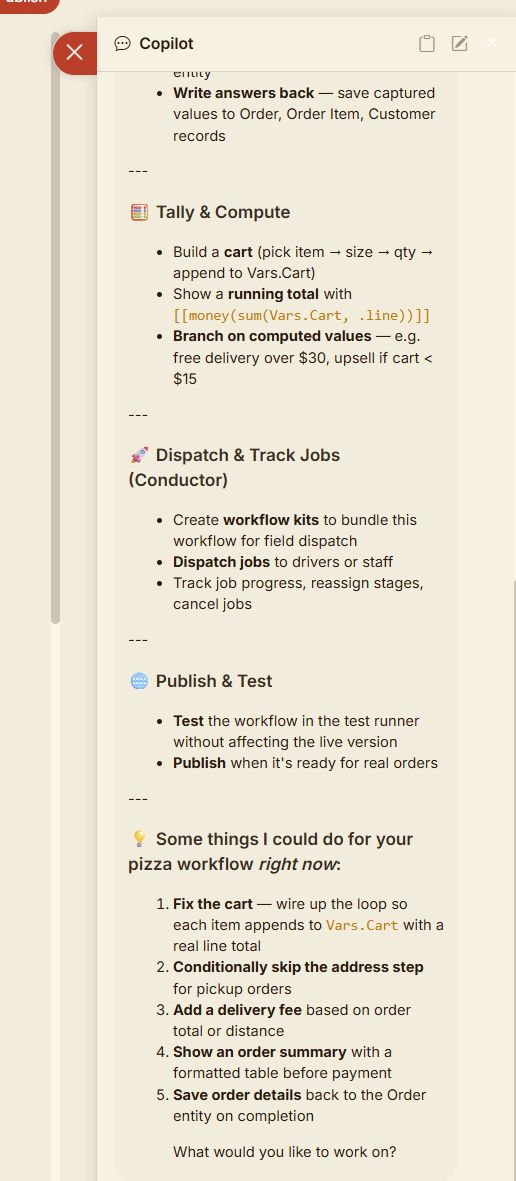Click the orange Vars.Cart code text
The image size is (516, 1181).
[362, 925]
